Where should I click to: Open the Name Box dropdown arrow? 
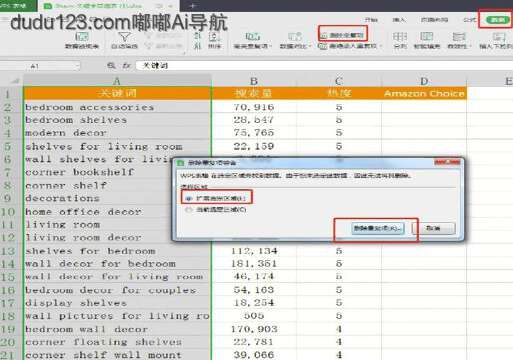point(78,66)
